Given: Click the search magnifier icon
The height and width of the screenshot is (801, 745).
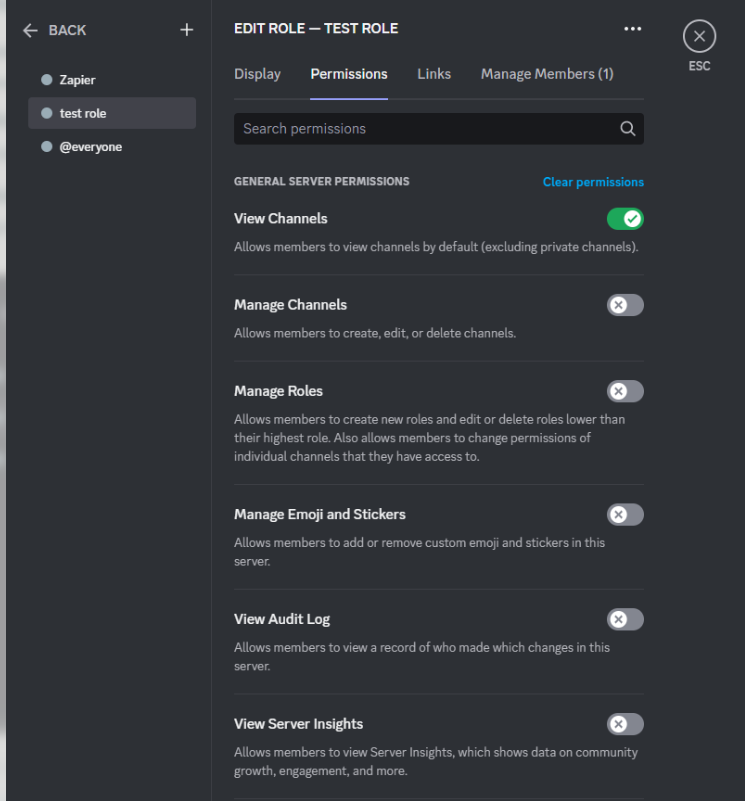Looking at the screenshot, I should 627,129.
